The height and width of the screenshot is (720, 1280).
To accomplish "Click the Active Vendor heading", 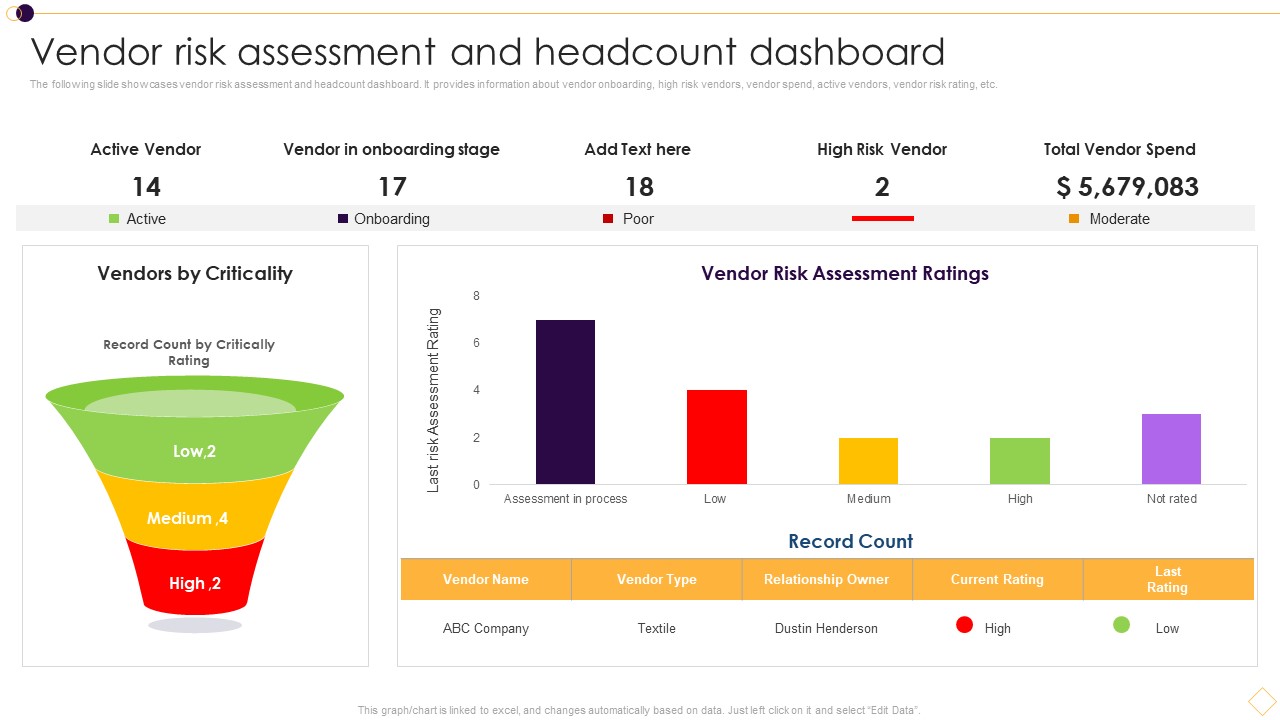I will point(146,149).
